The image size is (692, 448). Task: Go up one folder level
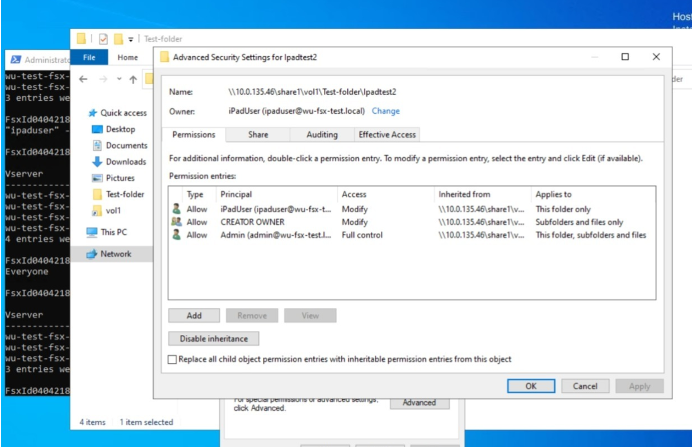click(133, 79)
